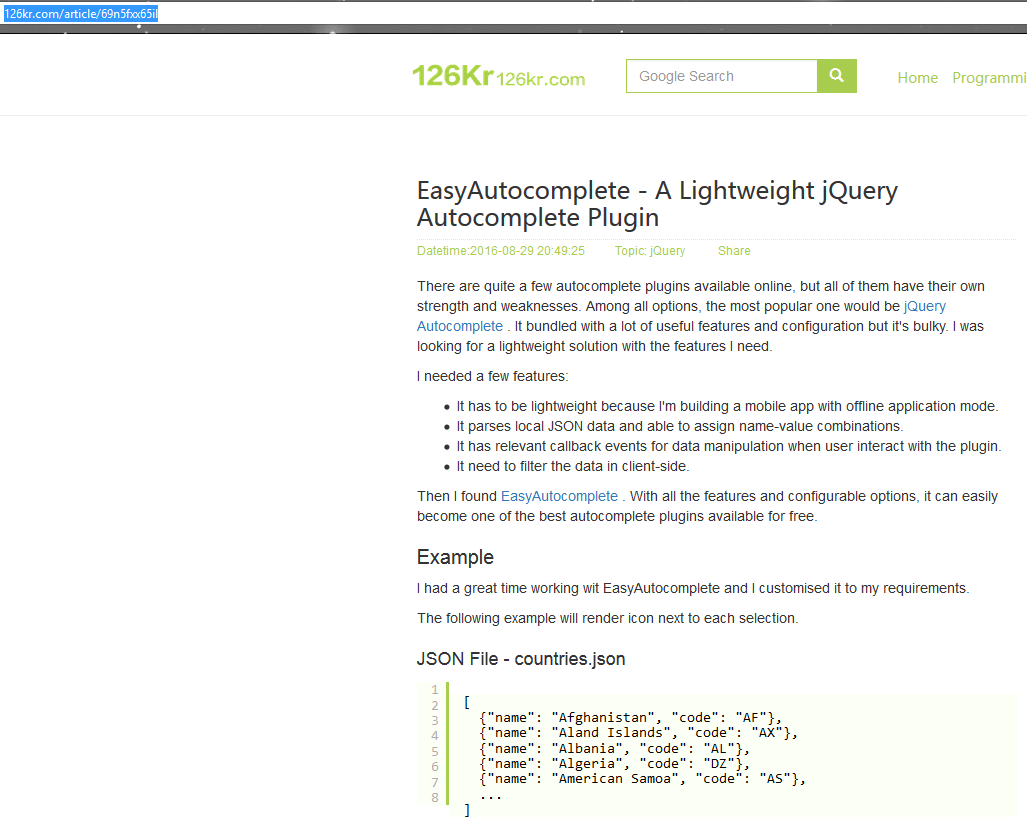Click the bullet list item about offline mode

727,406
